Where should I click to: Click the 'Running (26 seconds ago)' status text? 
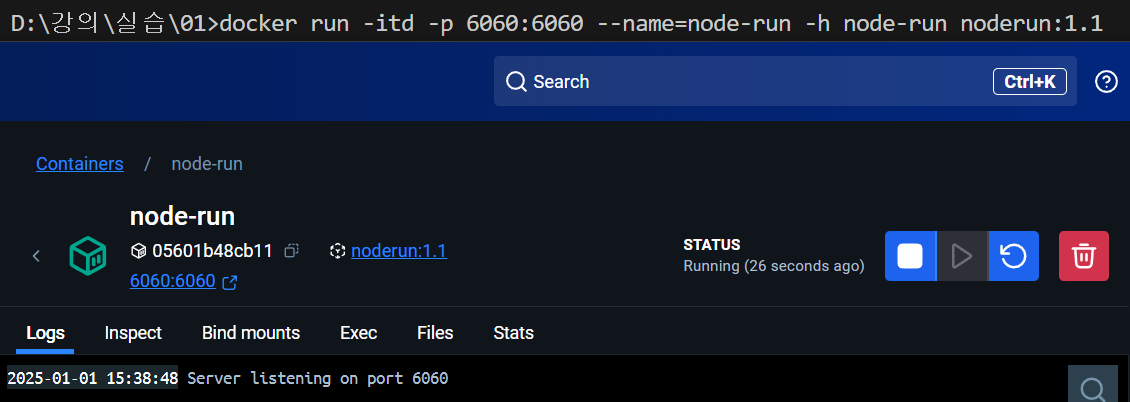774,266
